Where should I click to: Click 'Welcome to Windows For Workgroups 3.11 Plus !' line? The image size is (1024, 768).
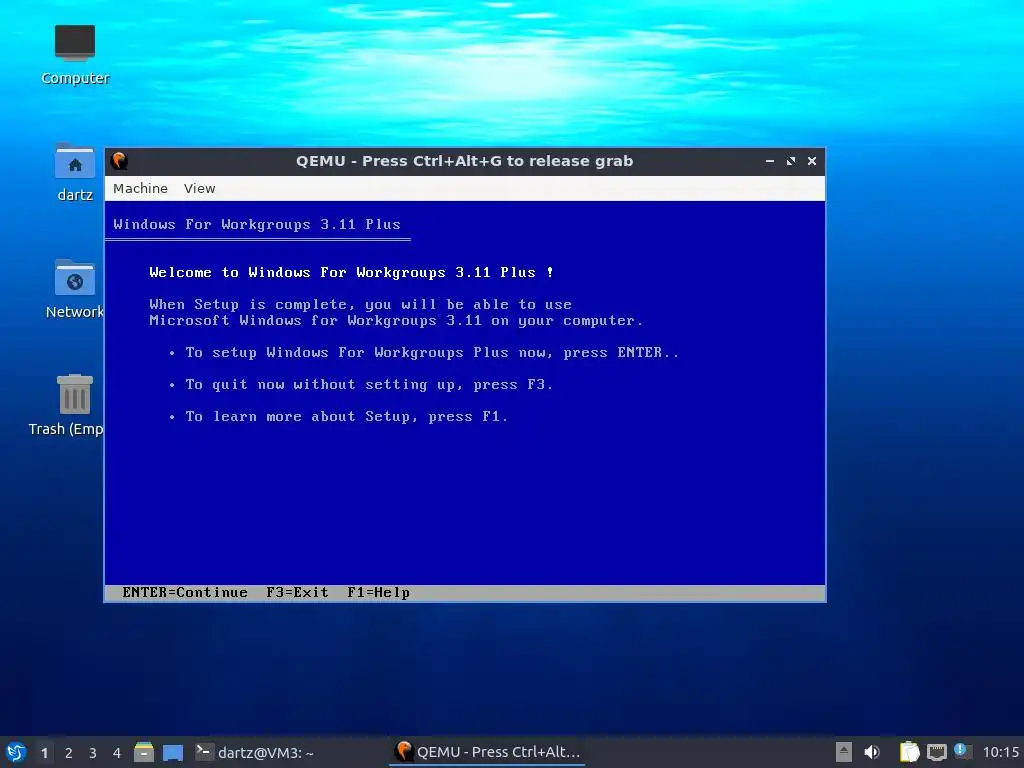[351, 272]
